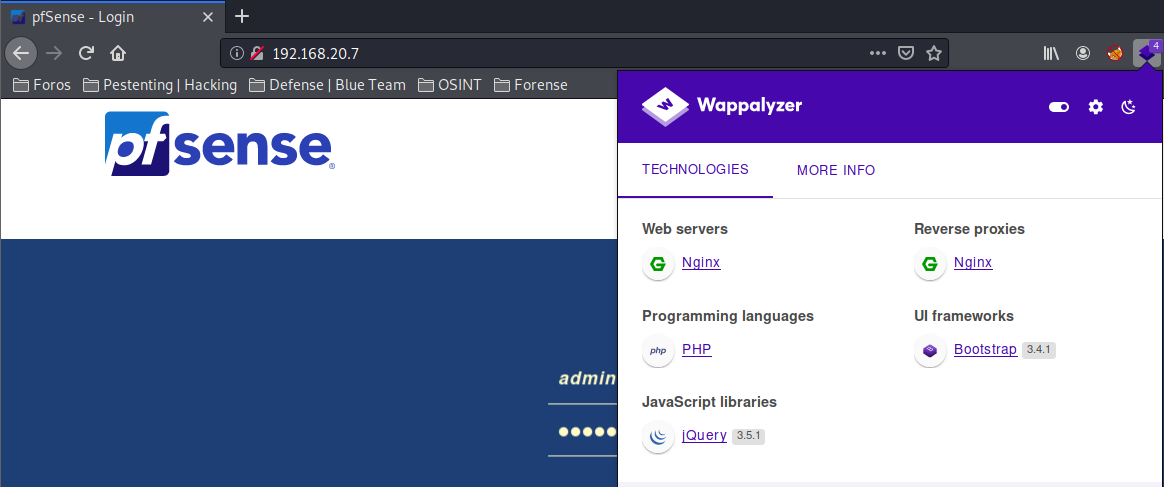Click the pfSense logo
1164x487 pixels.
point(220,143)
